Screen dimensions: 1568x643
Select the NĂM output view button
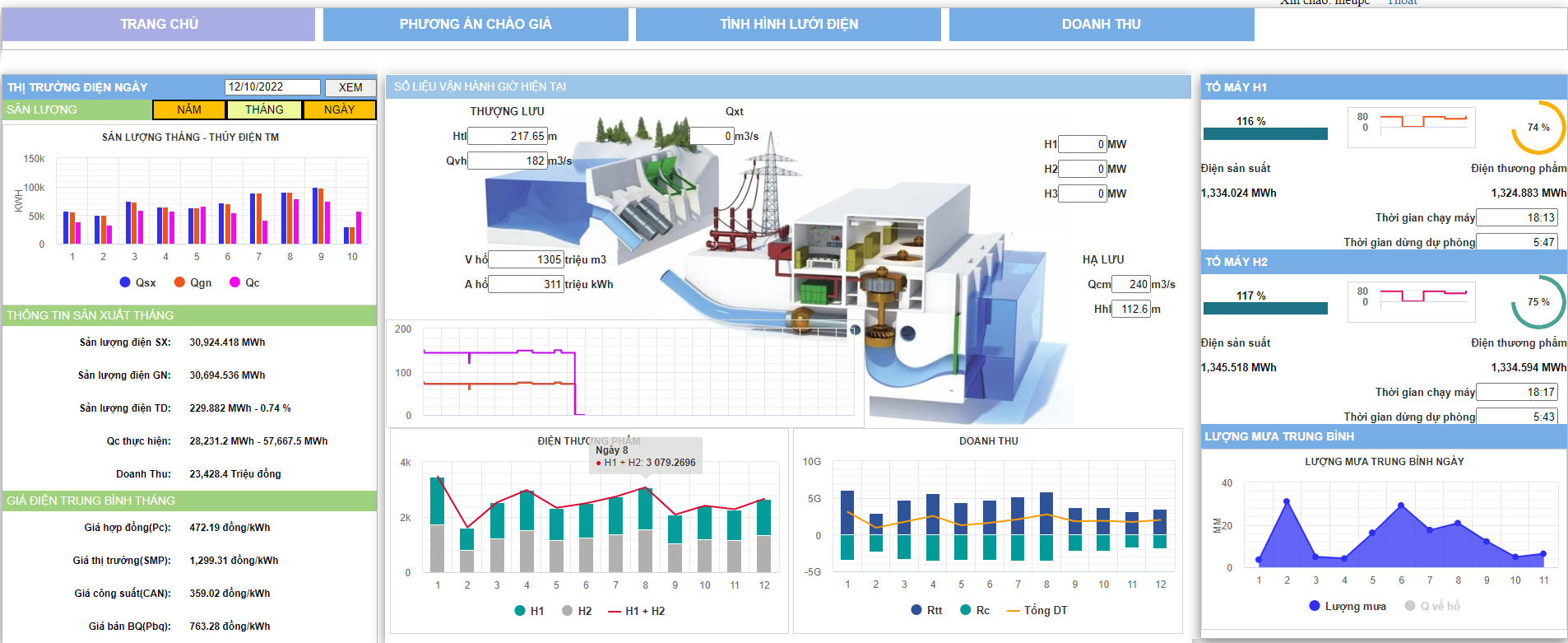188,109
